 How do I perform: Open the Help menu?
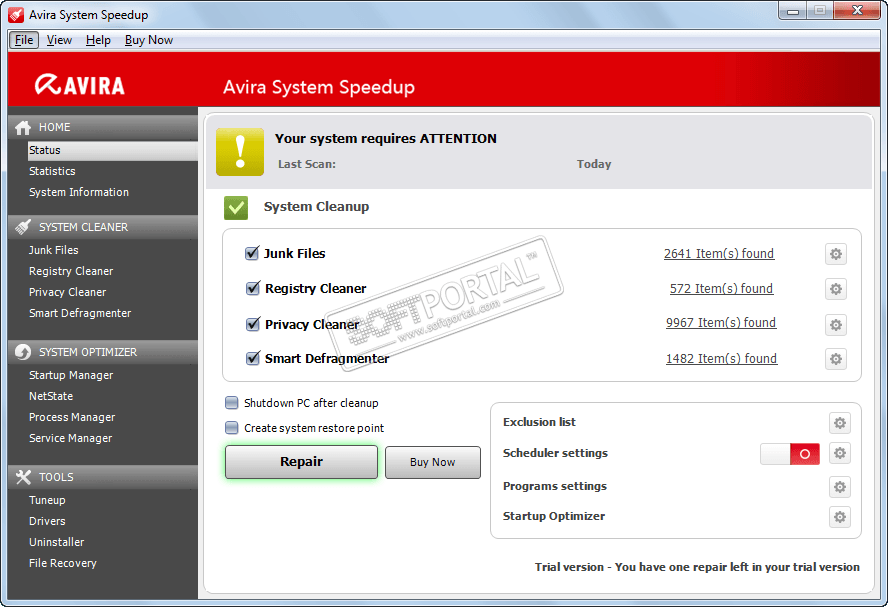98,40
